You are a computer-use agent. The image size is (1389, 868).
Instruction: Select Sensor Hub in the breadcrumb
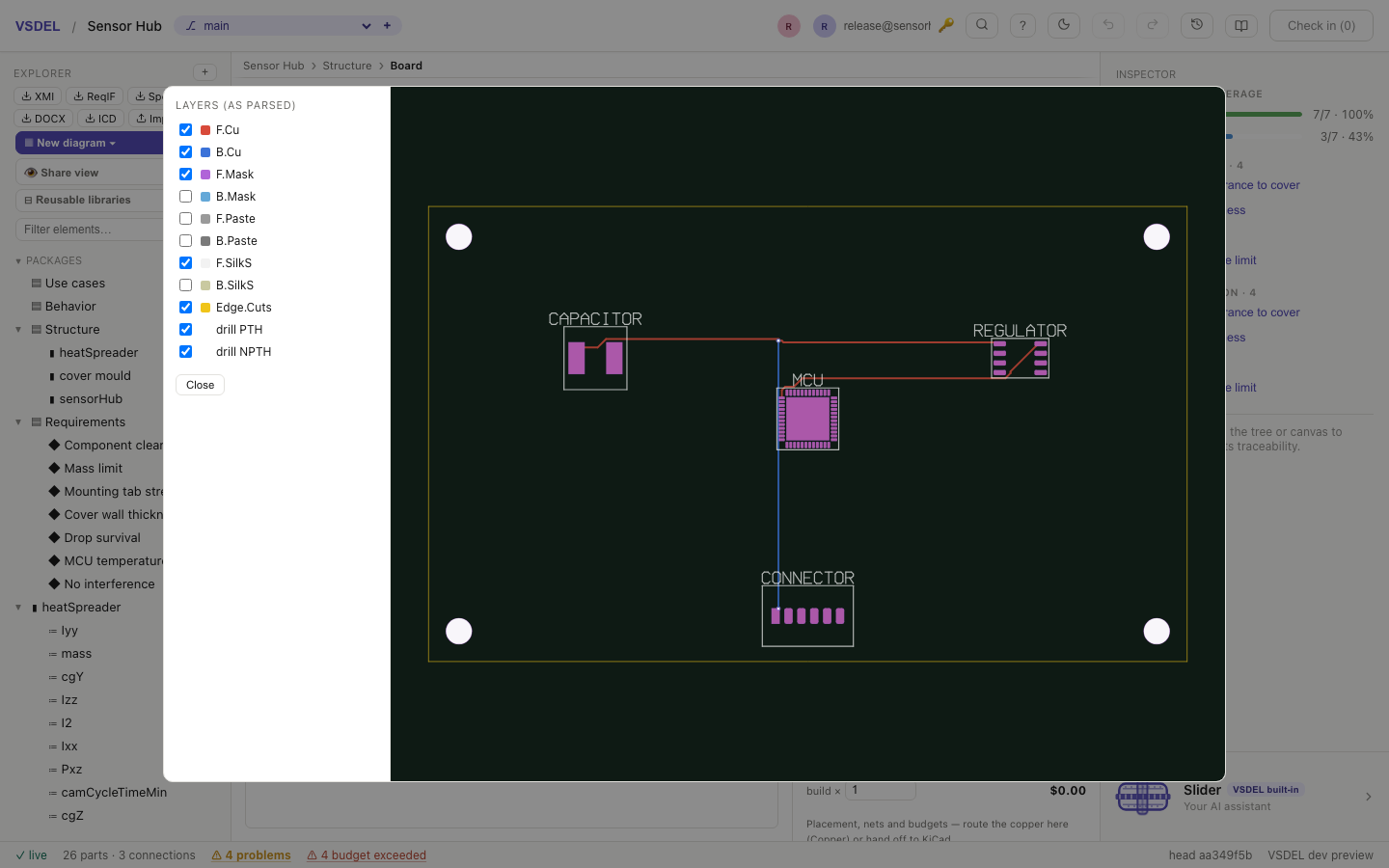point(273,66)
